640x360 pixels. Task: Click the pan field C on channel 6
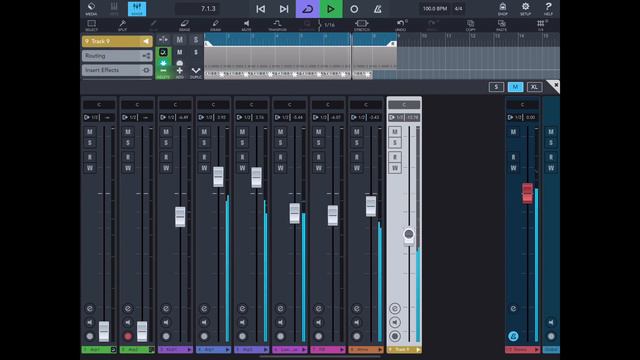289,105
